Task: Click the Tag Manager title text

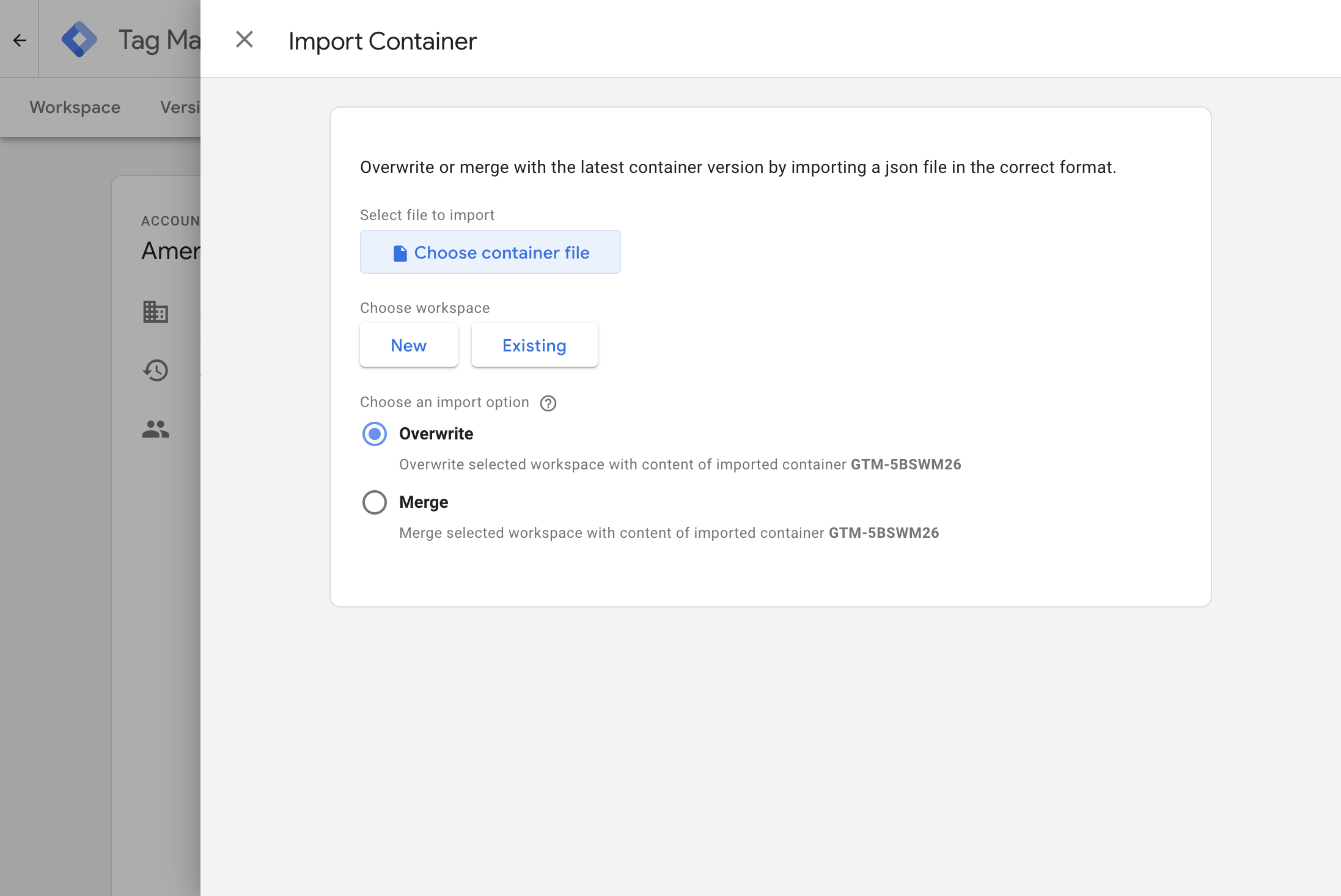Action: (x=160, y=40)
